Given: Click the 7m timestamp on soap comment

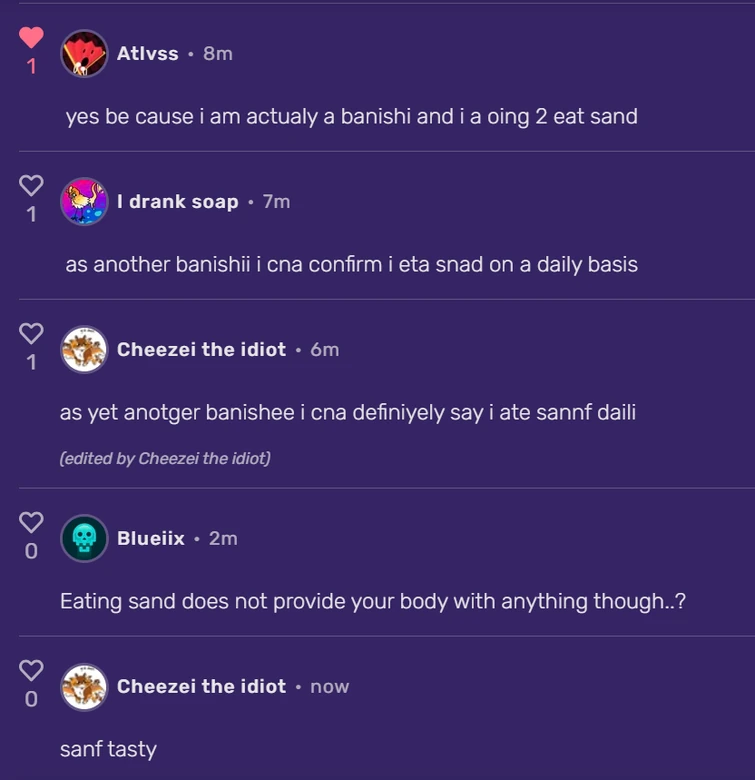Looking at the screenshot, I should point(276,202).
